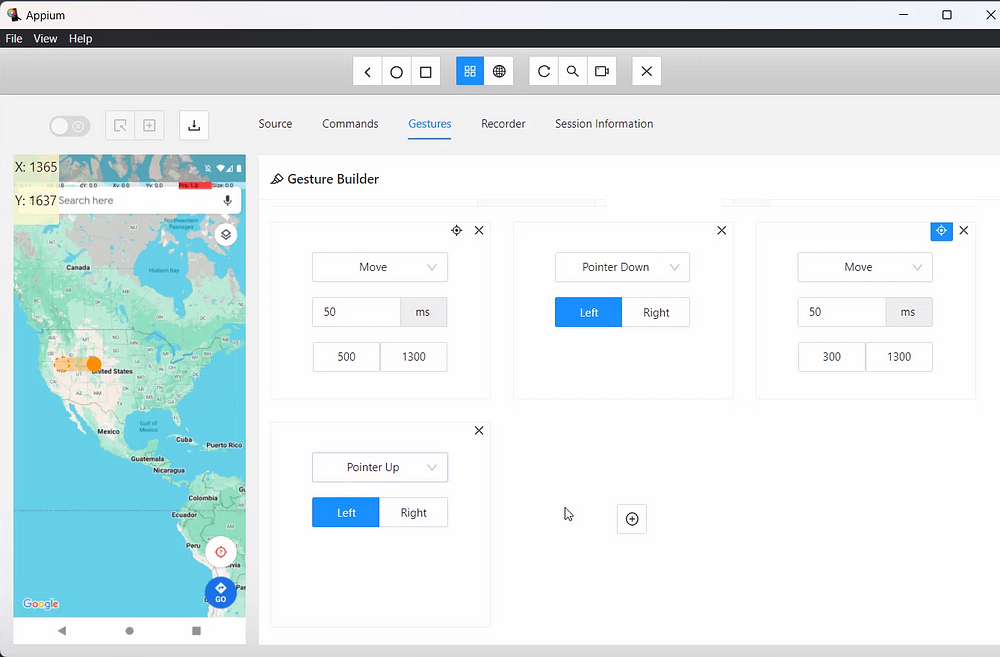Screen dimensions: 1000x657
Task: Click the blue GO directions button
Action: [x=221, y=593]
